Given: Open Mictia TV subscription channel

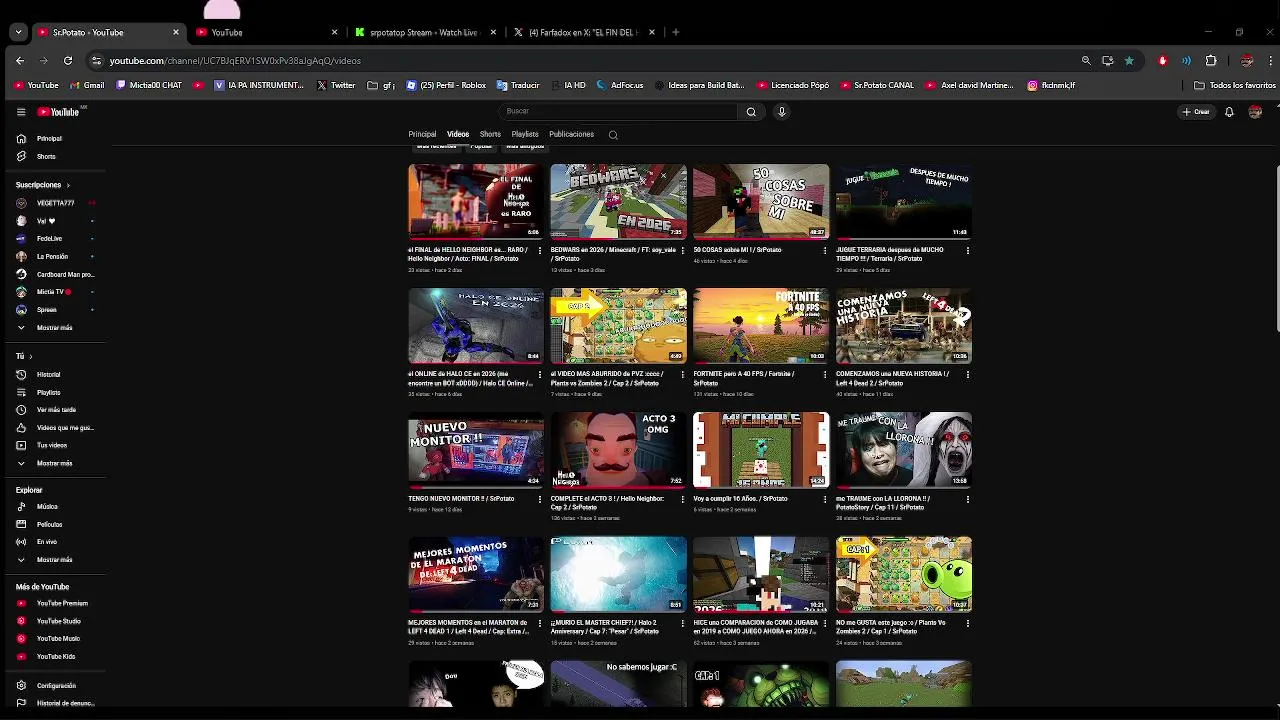Looking at the screenshot, I should pyautogui.click(x=50, y=292).
